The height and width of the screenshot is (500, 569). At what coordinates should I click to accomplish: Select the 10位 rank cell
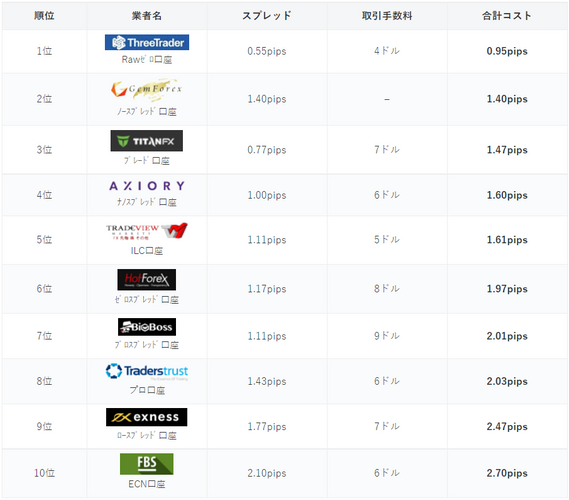[x=44, y=473]
